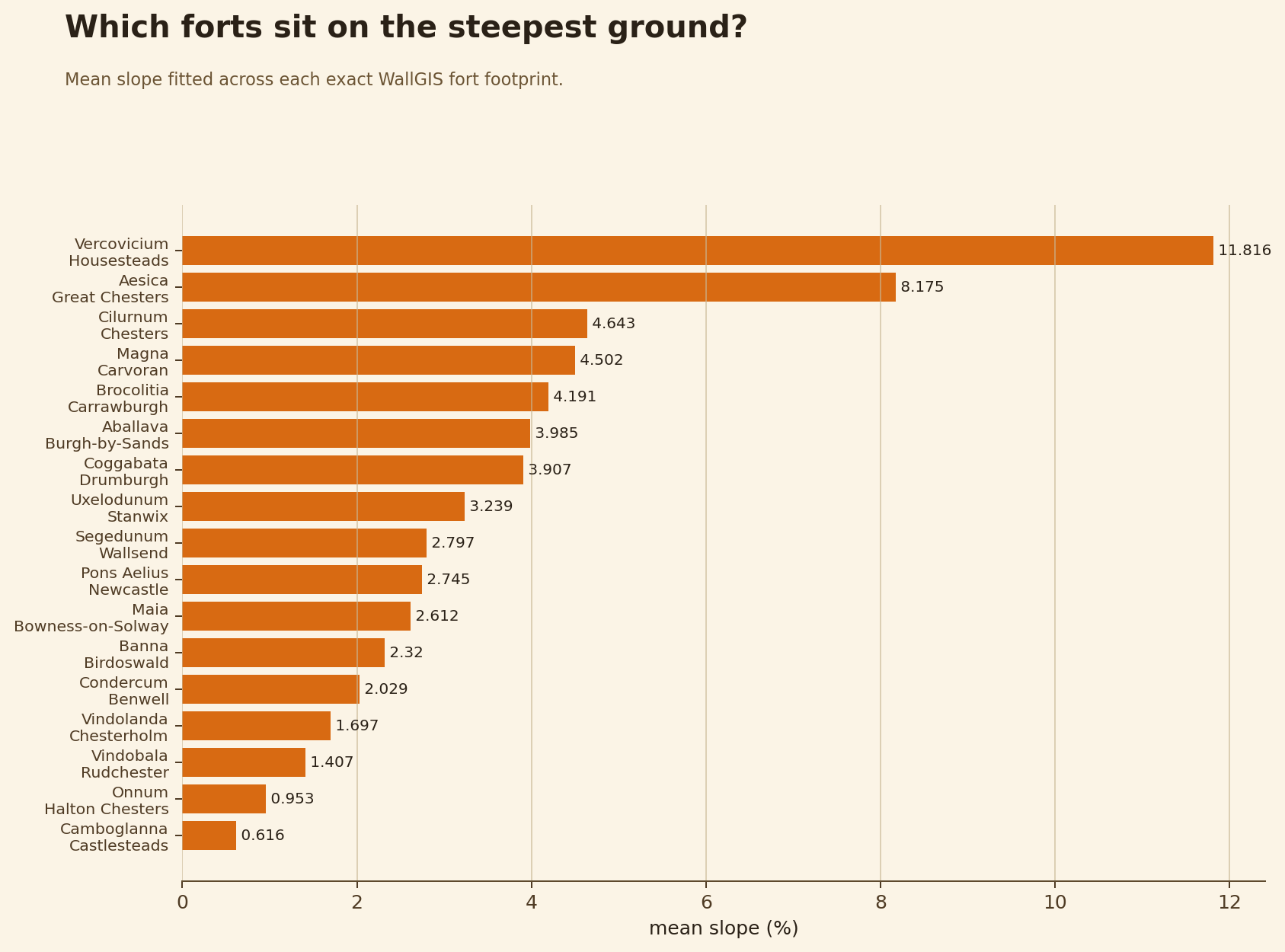Select the Banna Birdoswald bar
1285x952 pixels.
[283, 653]
